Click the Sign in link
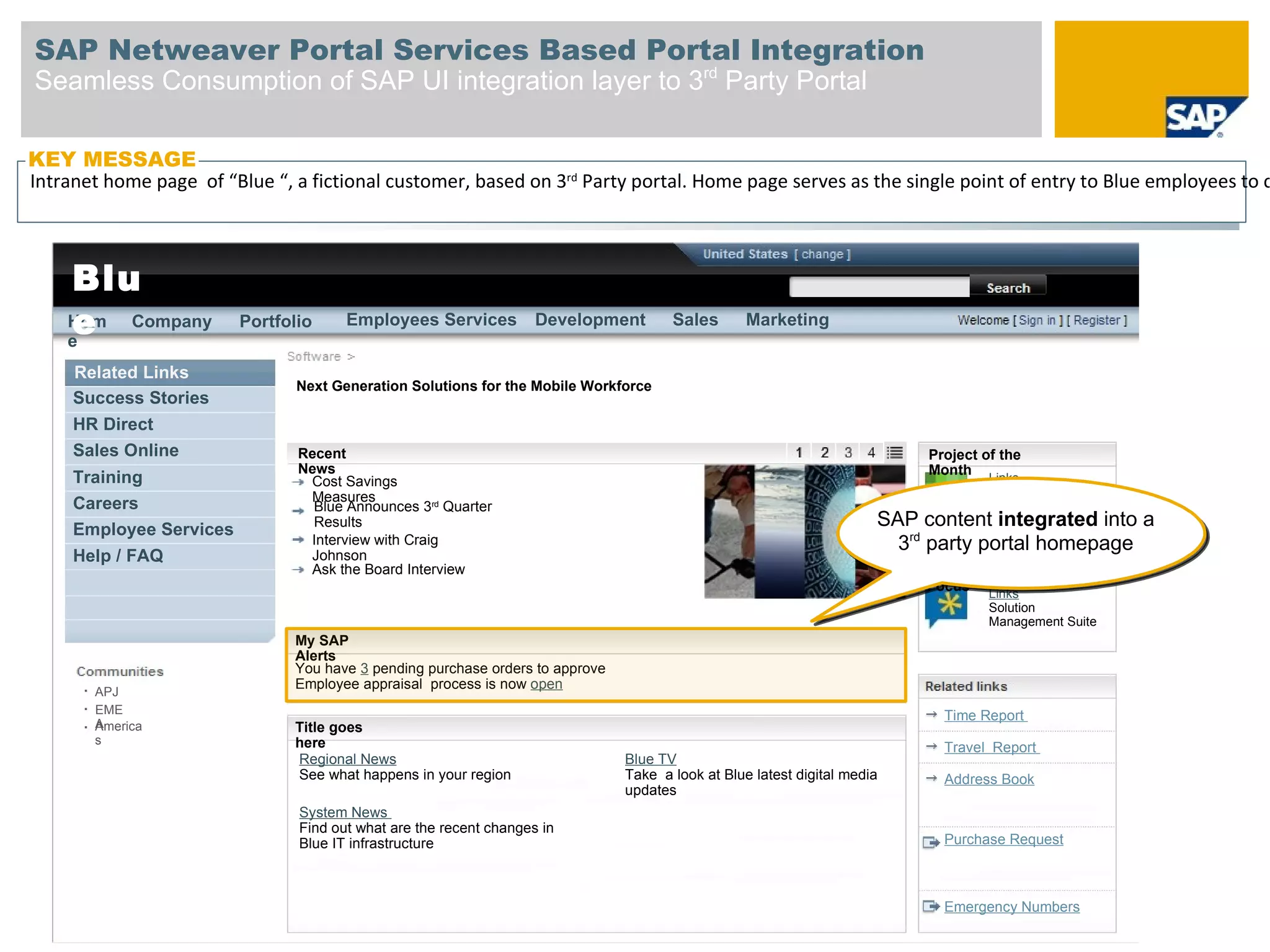Viewport: 1270px width, 952px height. (1037, 320)
